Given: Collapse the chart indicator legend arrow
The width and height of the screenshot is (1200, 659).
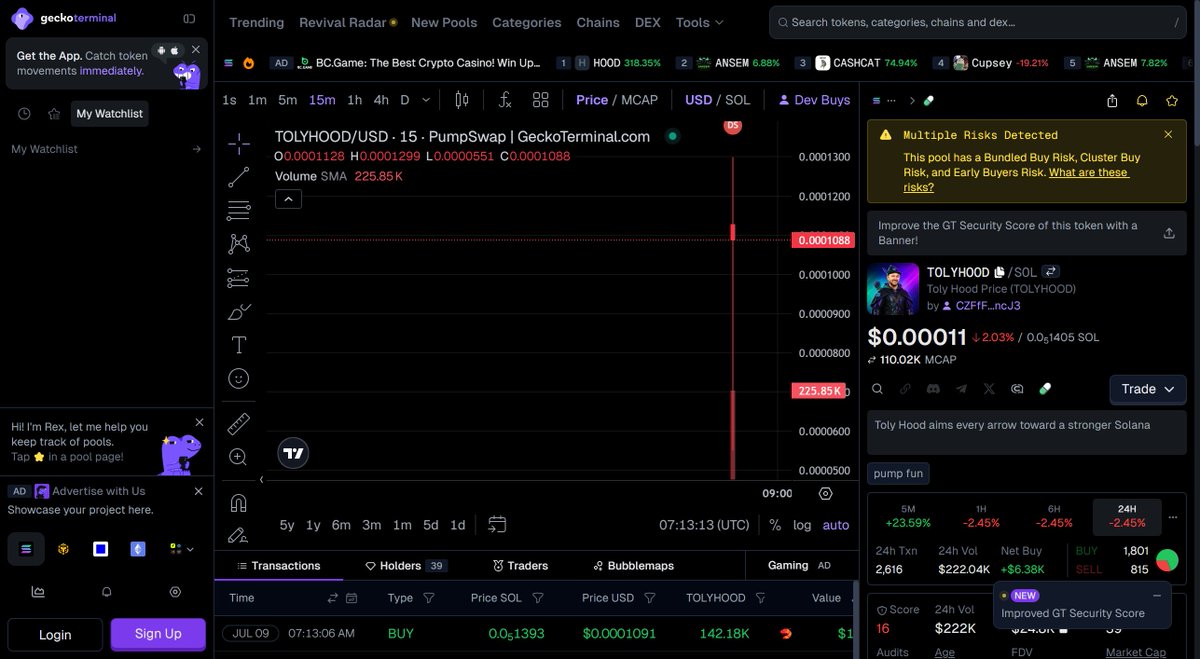Looking at the screenshot, I should click(x=288, y=199).
